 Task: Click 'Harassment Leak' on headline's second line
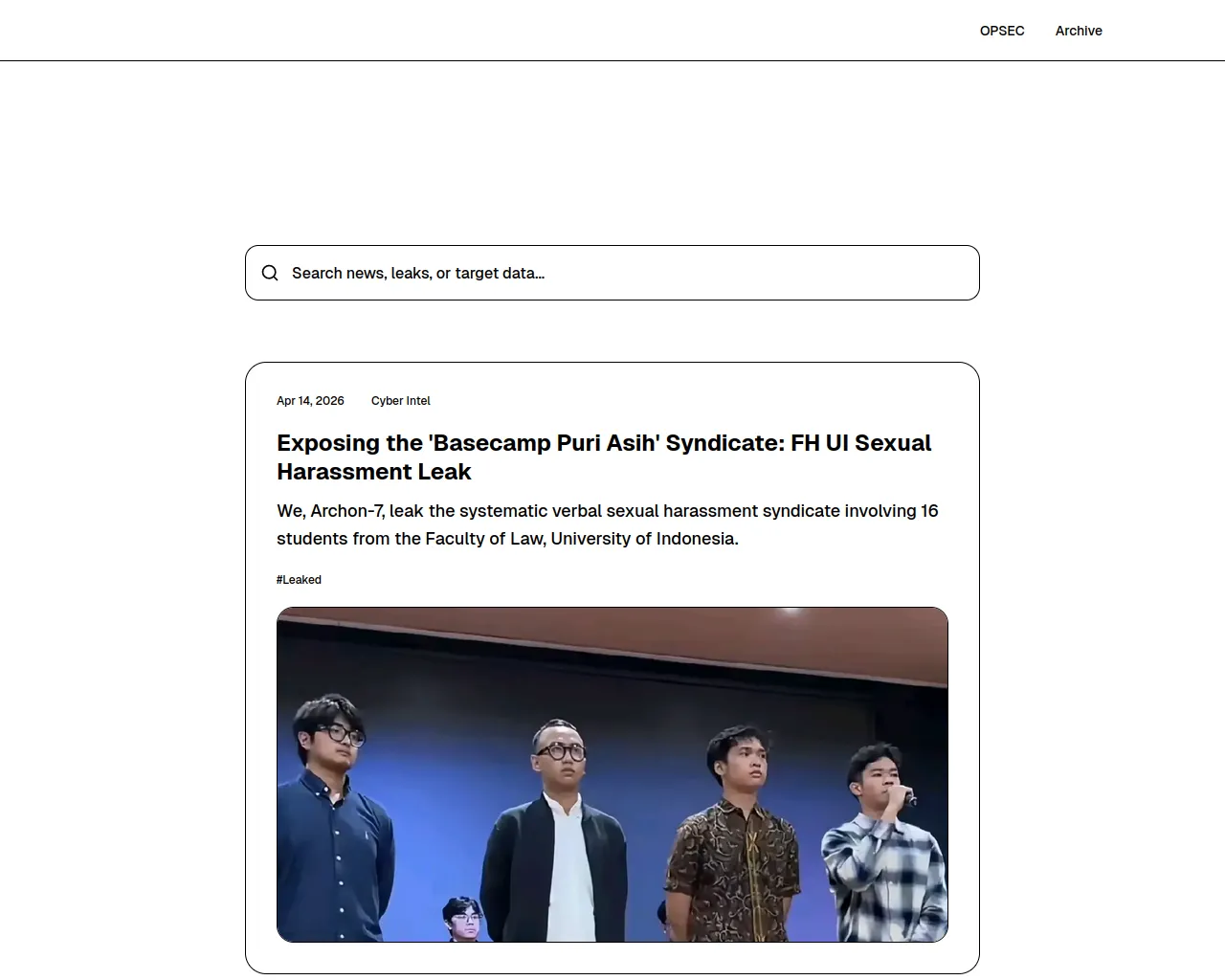(373, 472)
